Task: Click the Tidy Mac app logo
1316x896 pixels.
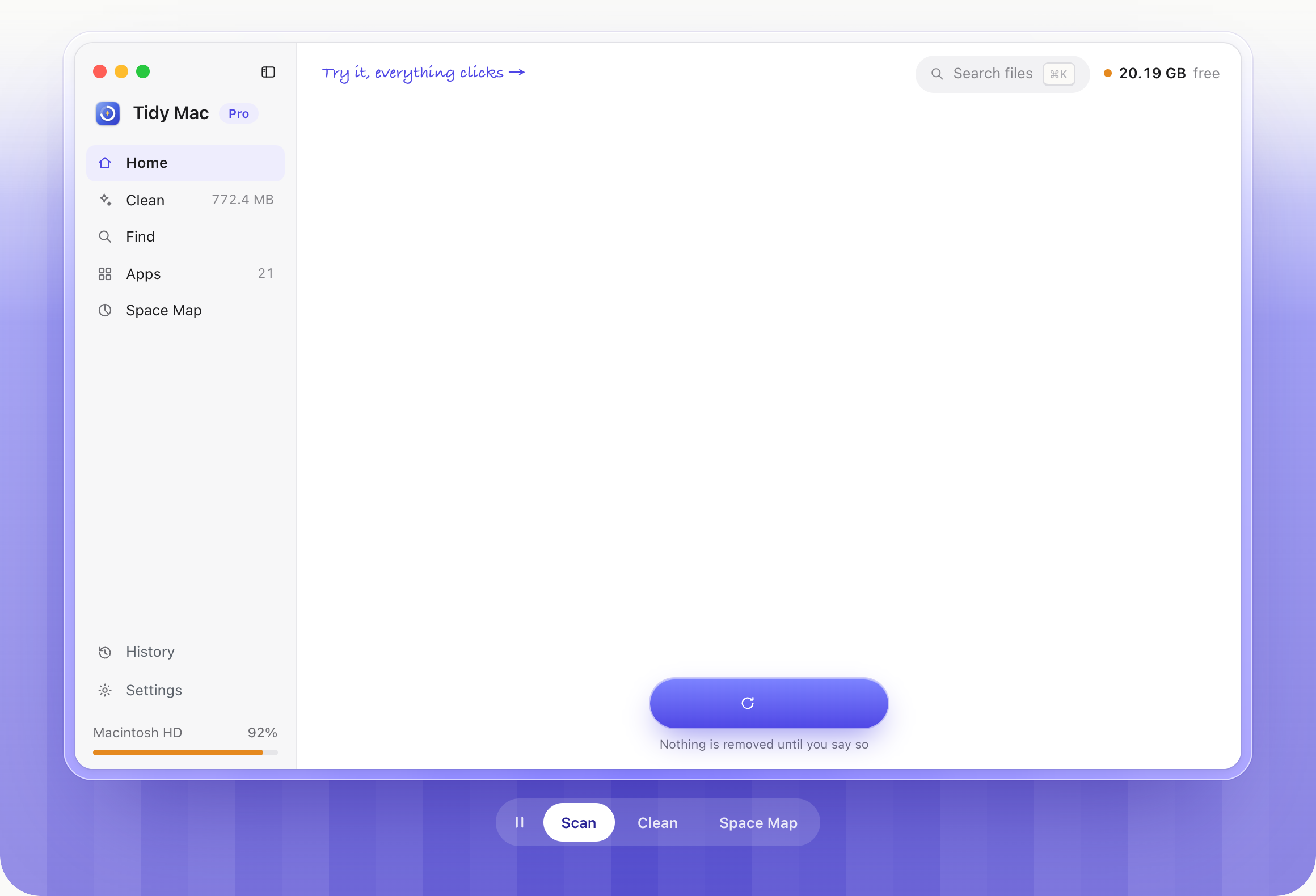Action: pyautogui.click(x=108, y=113)
